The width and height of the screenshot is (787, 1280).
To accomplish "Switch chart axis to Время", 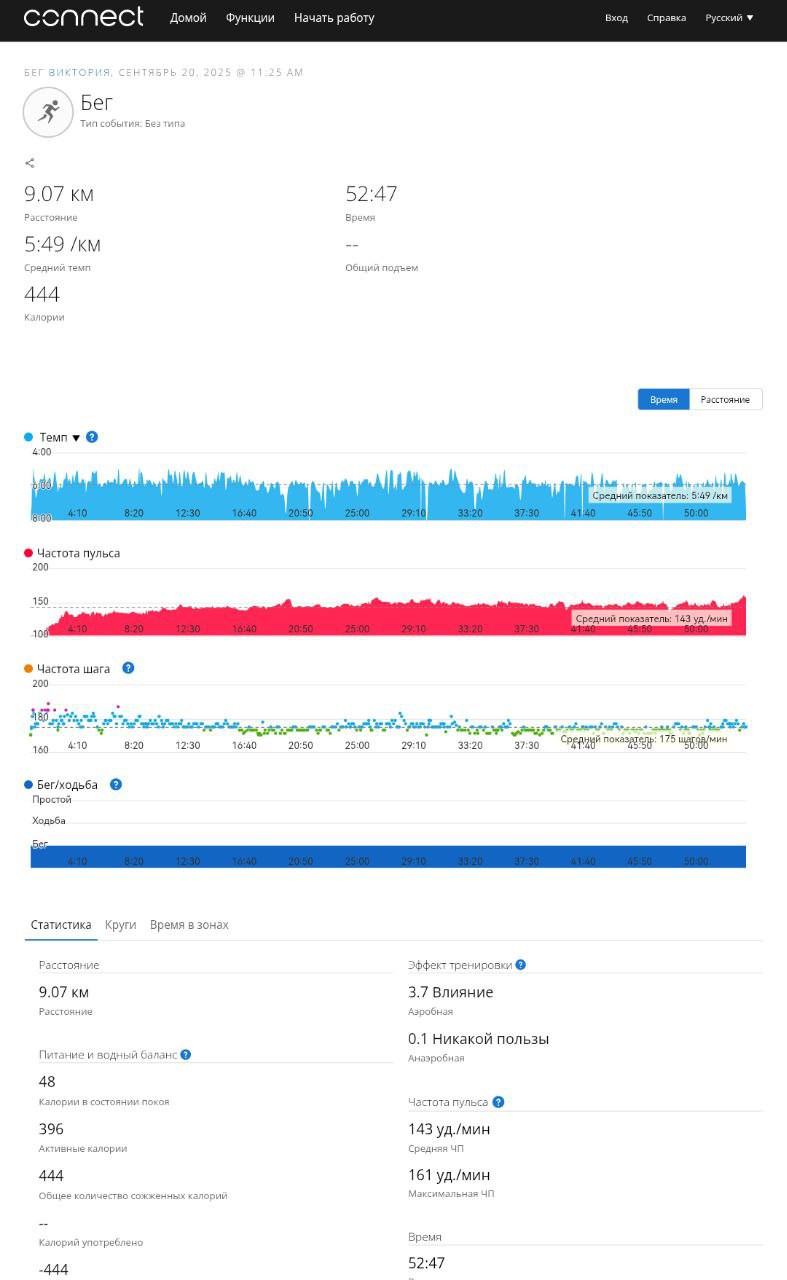I will click(x=664, y=399).
